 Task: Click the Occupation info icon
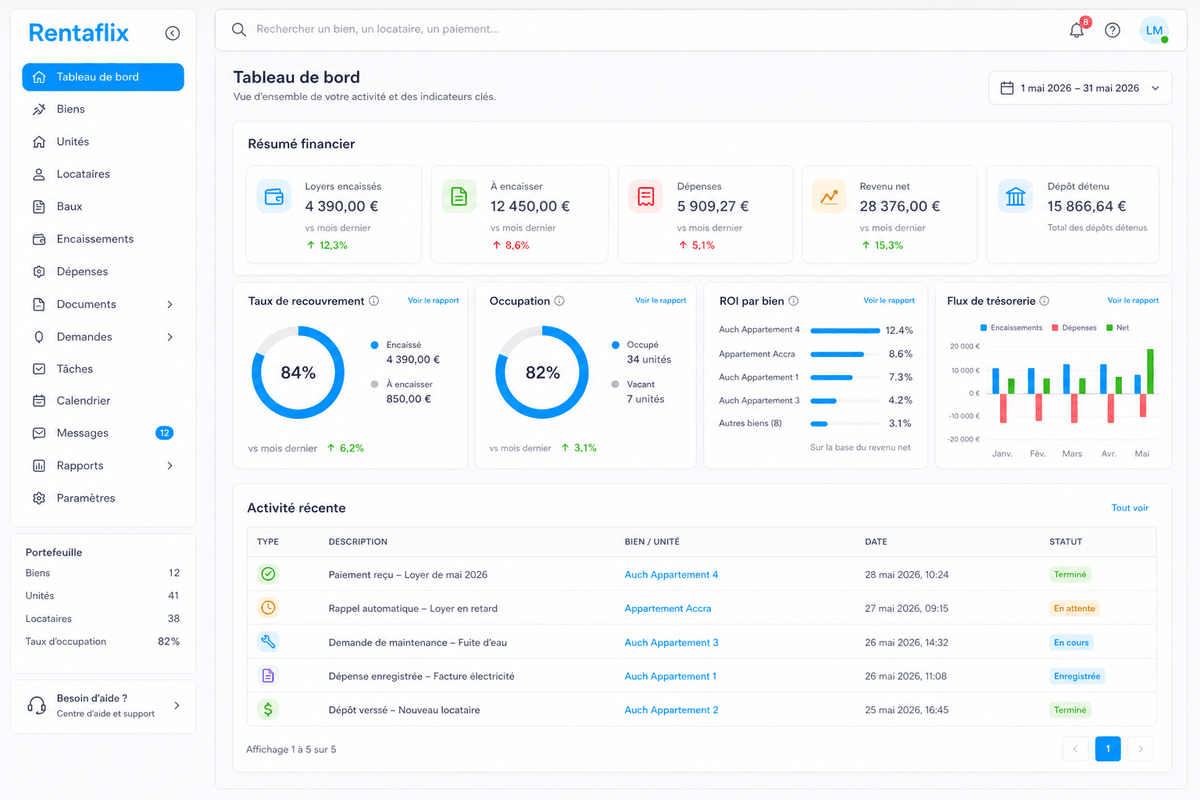pyautogui.click(x=559, y=301)
